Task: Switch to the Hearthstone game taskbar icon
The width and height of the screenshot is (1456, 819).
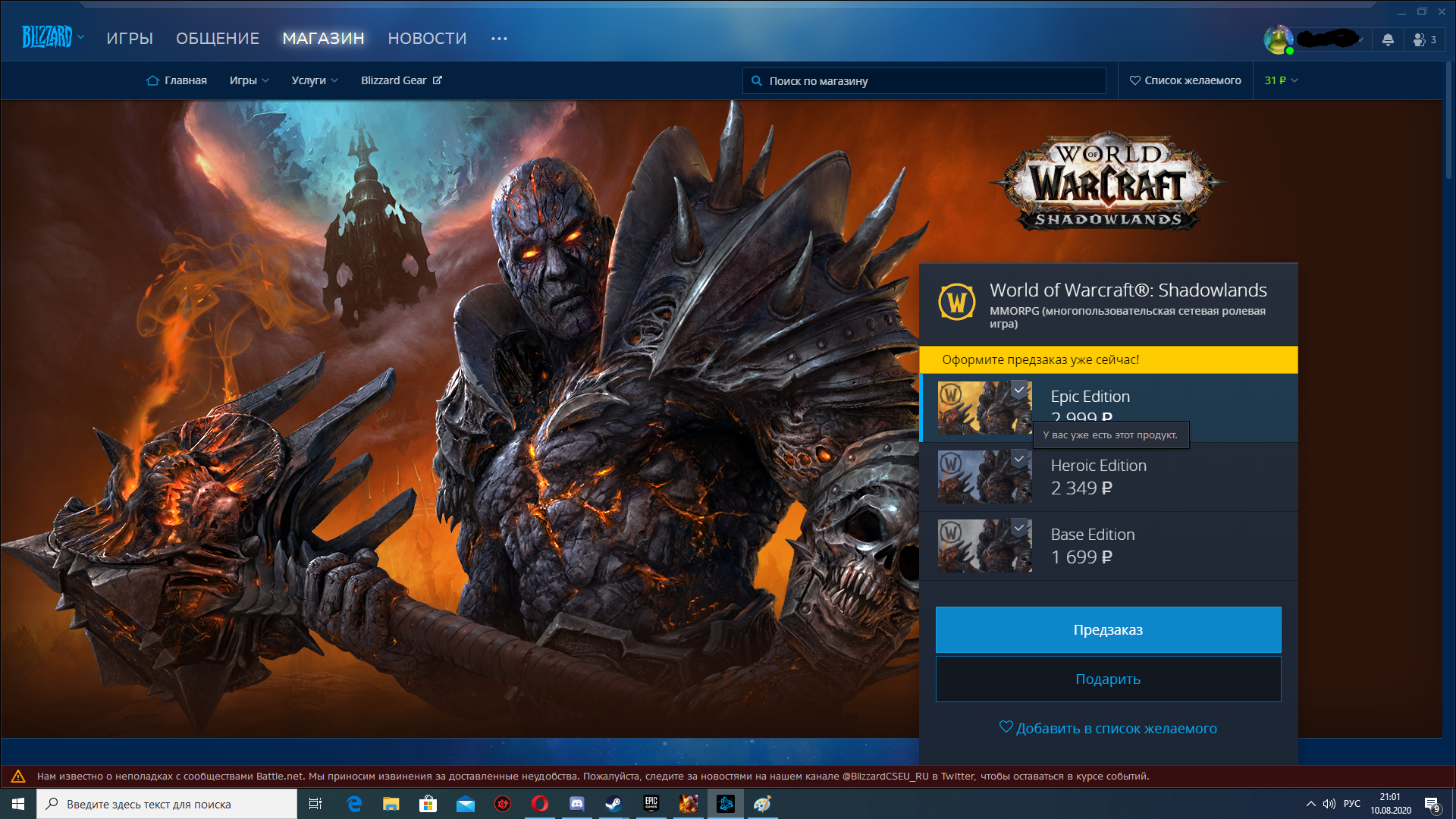Action: [x=689, y=804]
